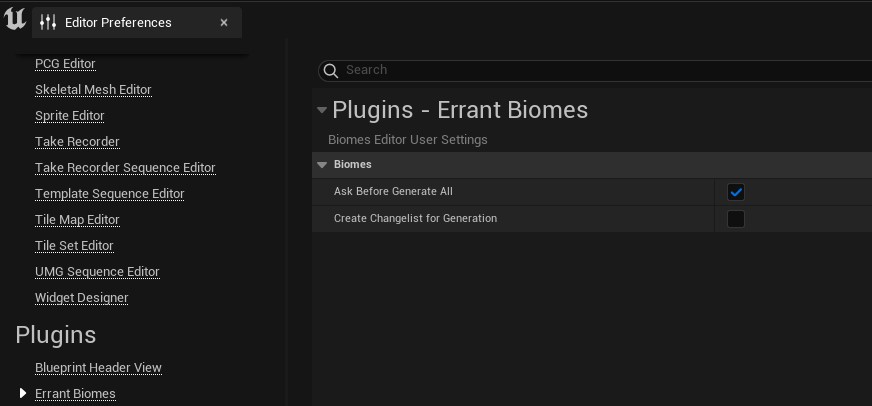Uncheck Ask Before Generate All
The image size is (872, 406).
736,192
